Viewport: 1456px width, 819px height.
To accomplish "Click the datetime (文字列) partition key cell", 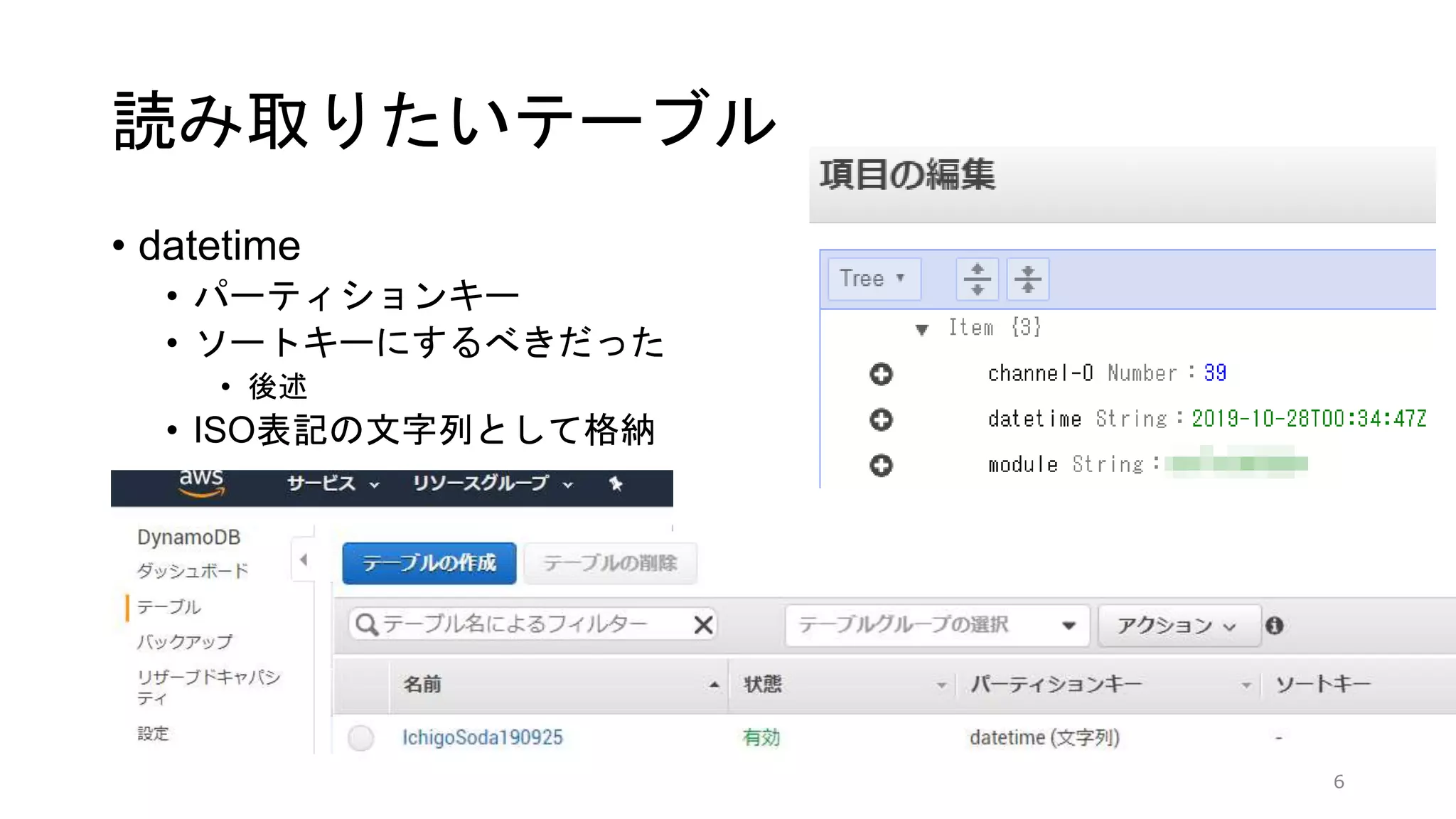I will pos(1044,738).
